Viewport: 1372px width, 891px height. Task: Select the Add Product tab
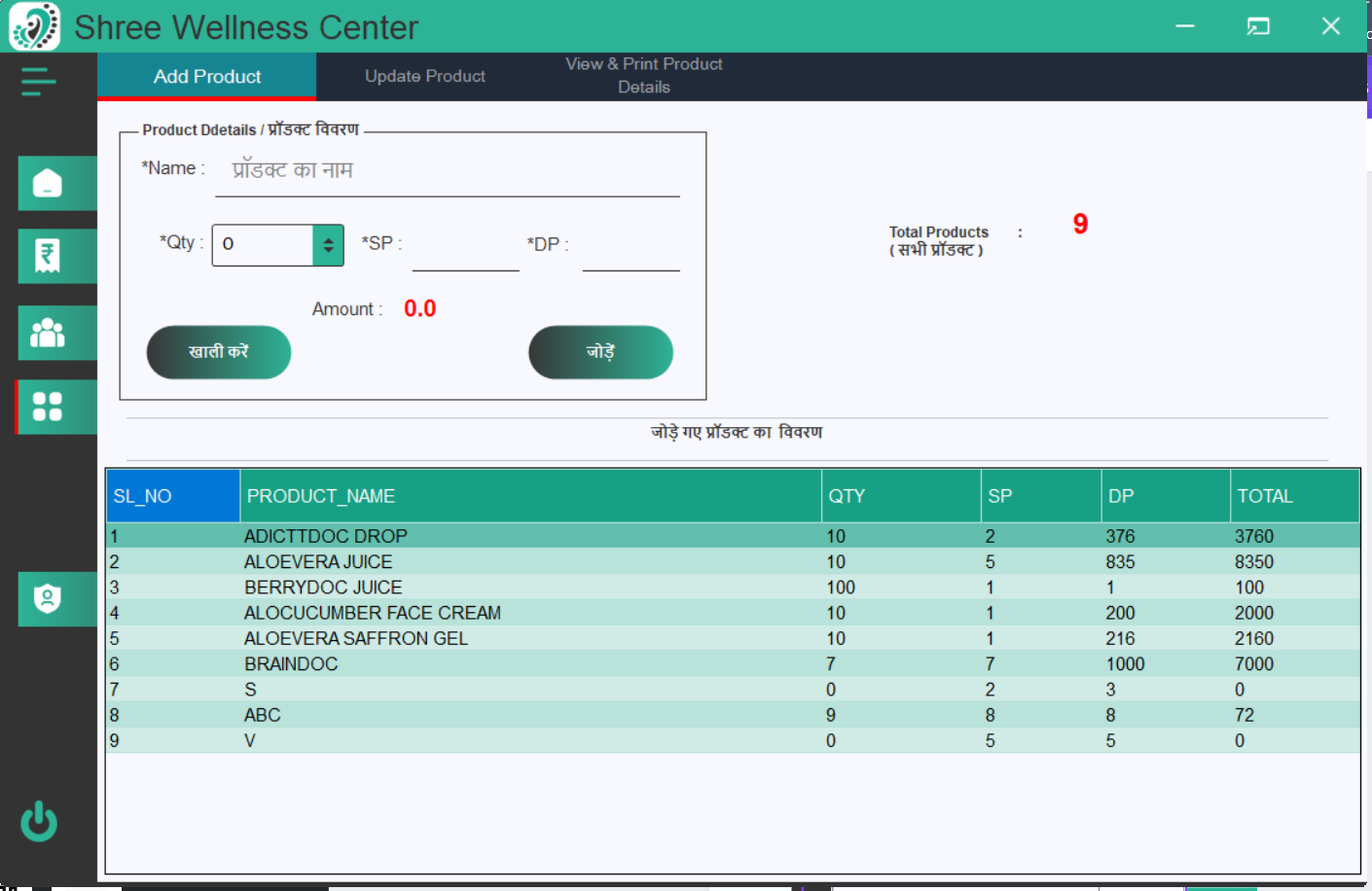coord(206,76)
